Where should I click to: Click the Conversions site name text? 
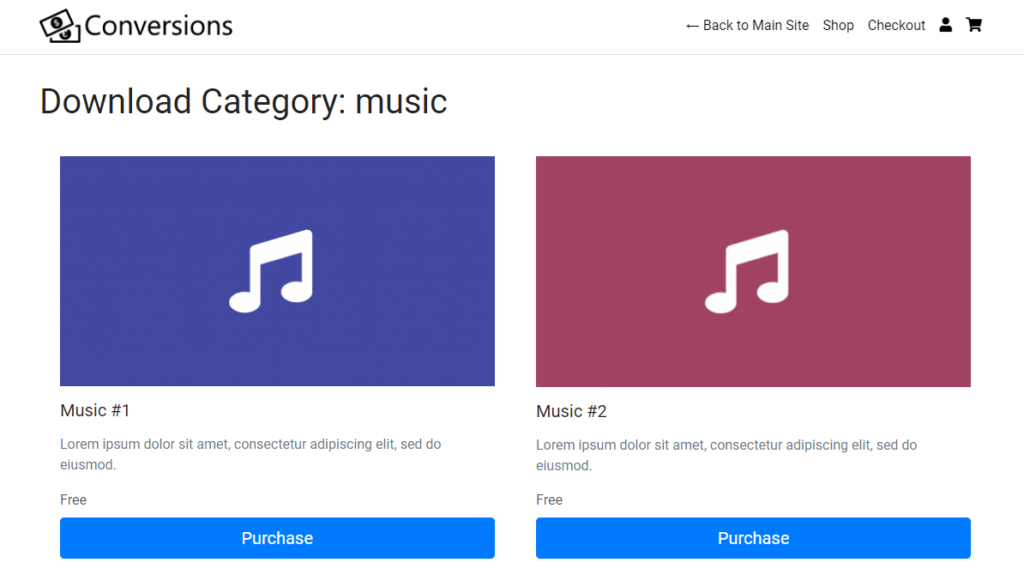point(159,24)
